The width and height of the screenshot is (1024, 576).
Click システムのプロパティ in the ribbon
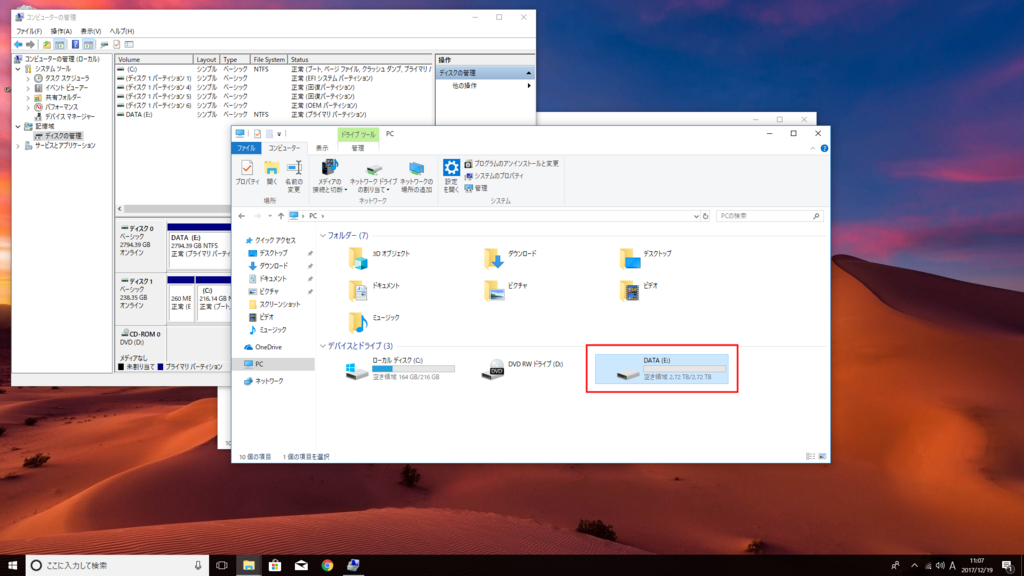click(x=494, y=176)
